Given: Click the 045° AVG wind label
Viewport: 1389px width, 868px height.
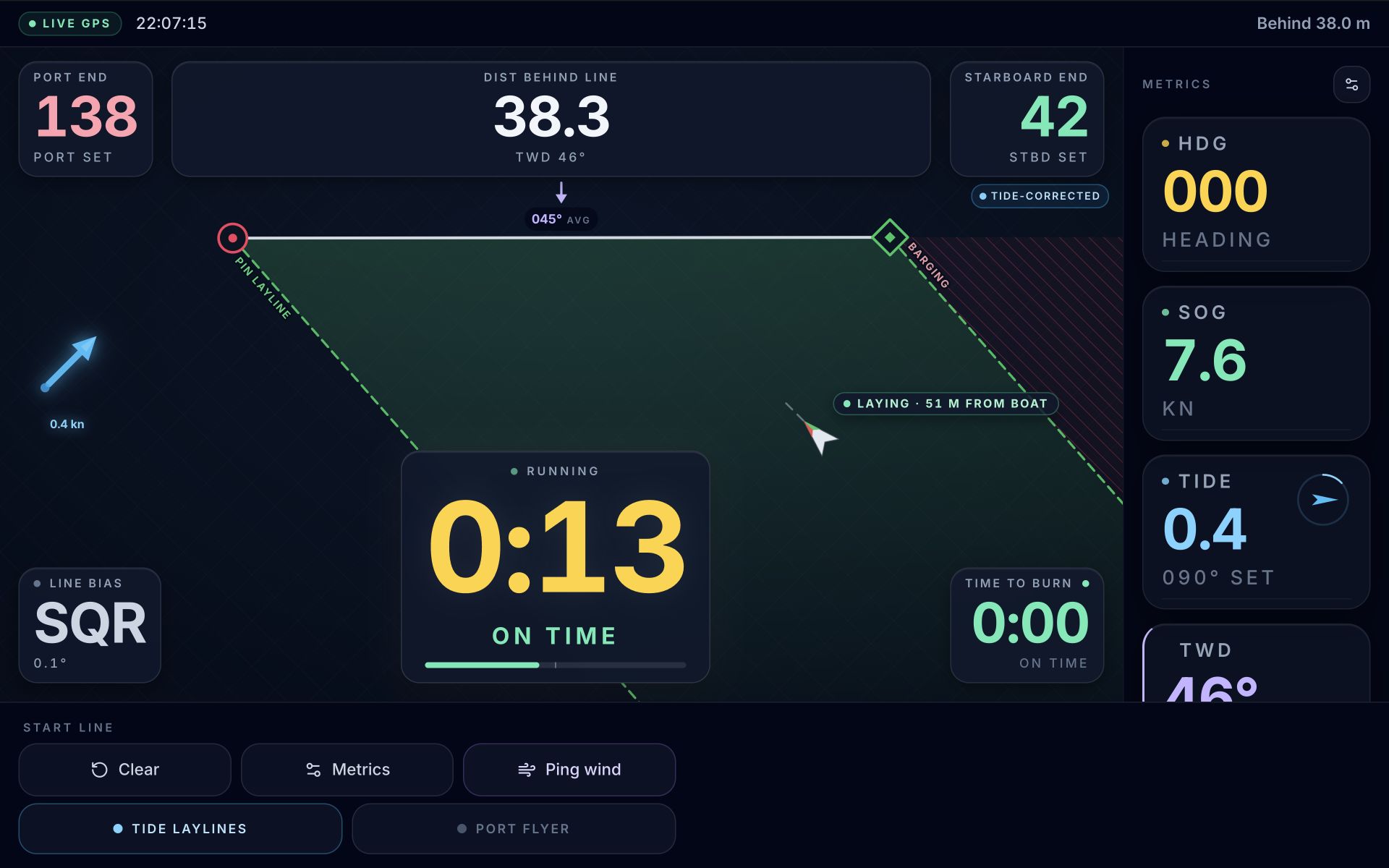Looking at the screenshot, I should [561, 219].
